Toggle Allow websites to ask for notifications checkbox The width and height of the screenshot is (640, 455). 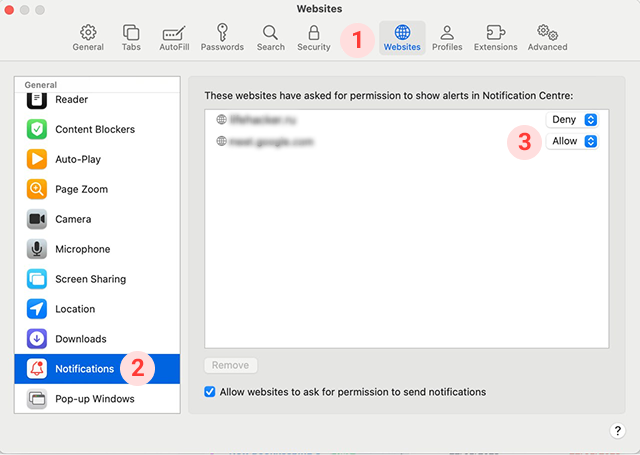pyautogui.click(x=209, y=392)
